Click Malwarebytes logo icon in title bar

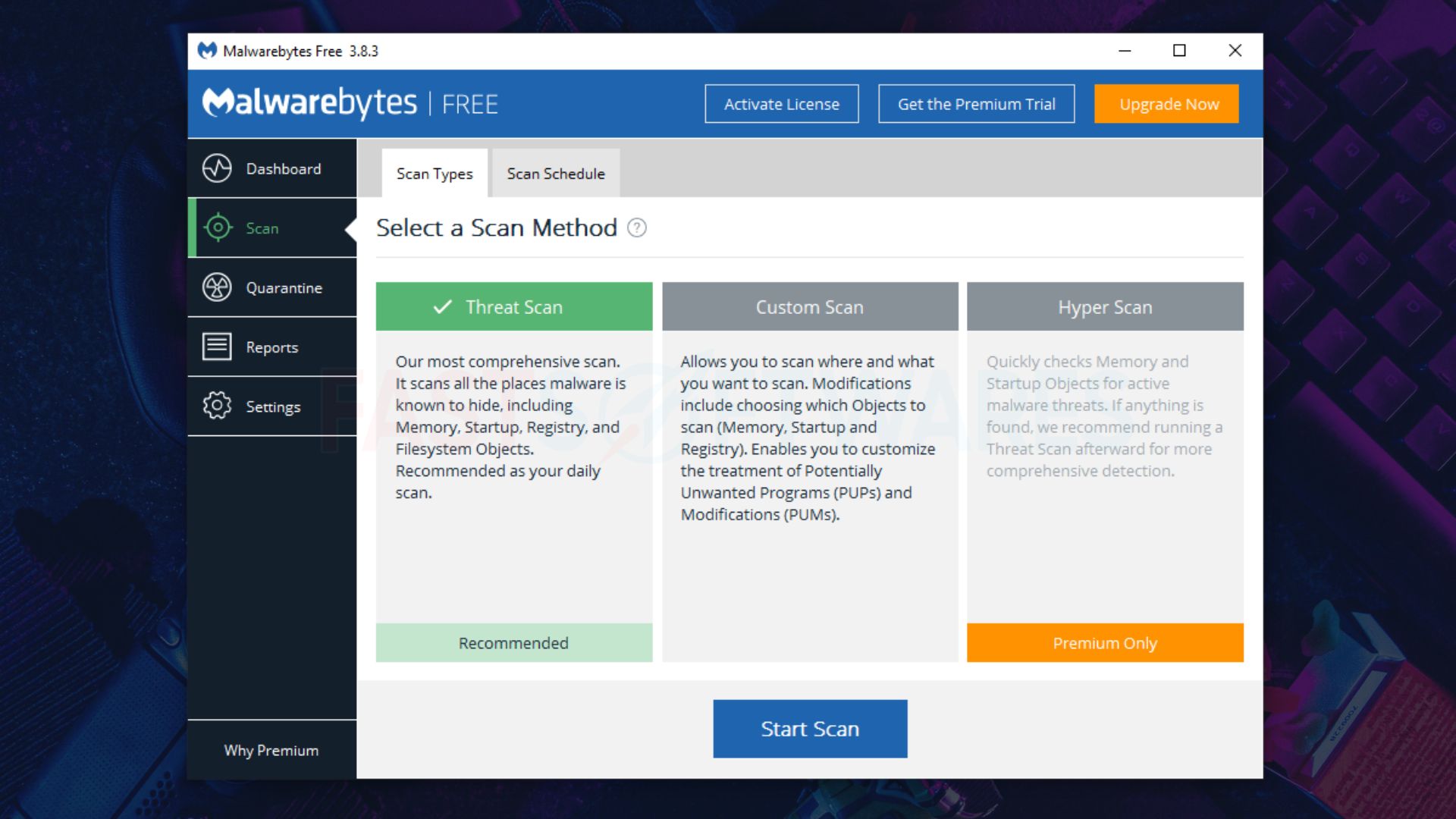(207, 51)
